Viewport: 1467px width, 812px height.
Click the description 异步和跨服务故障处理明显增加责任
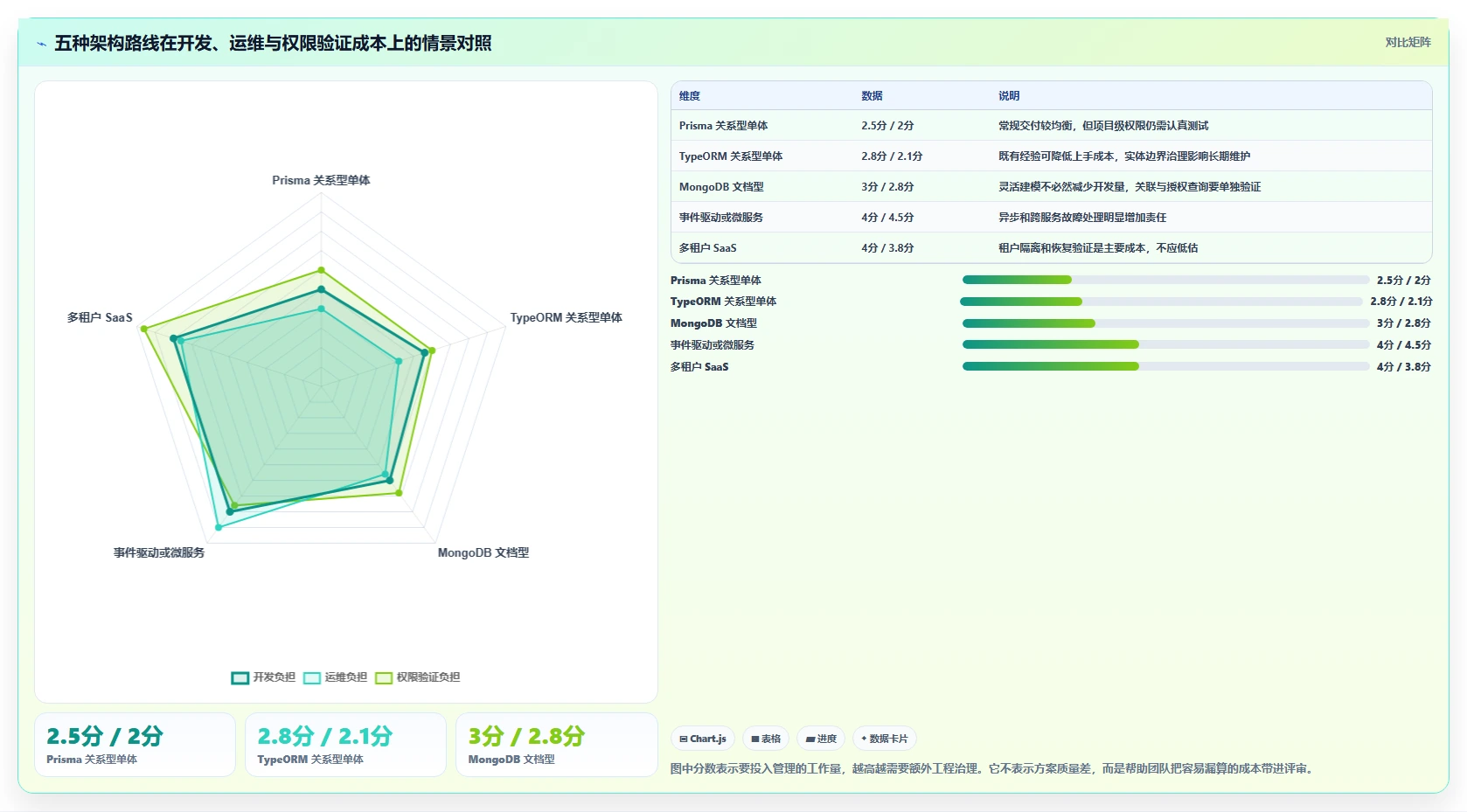point(1082,218)
